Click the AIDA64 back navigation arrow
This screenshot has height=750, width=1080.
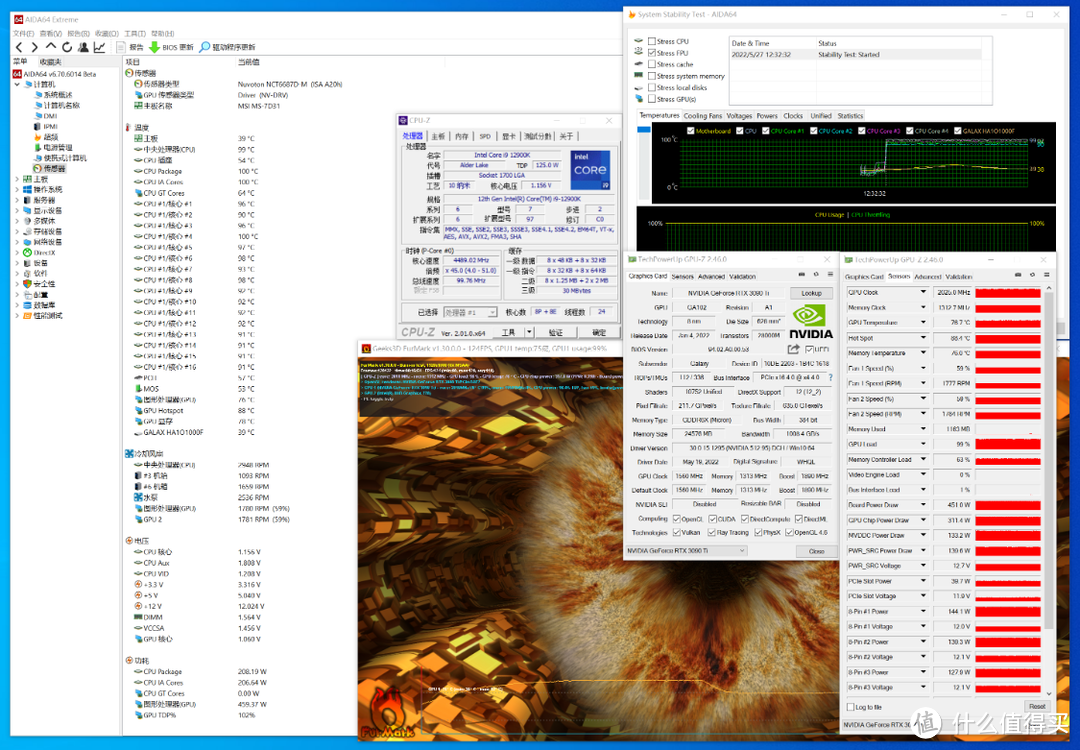[x=19, y=47]
